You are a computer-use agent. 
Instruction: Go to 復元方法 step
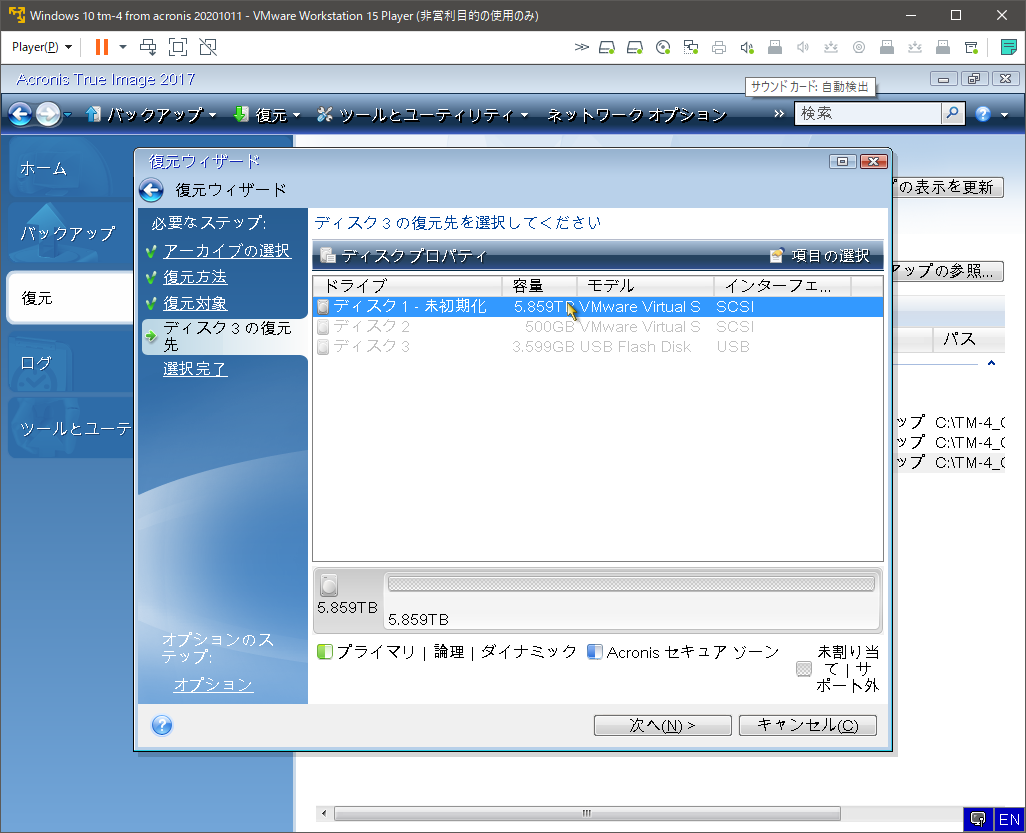click(195, 277)
